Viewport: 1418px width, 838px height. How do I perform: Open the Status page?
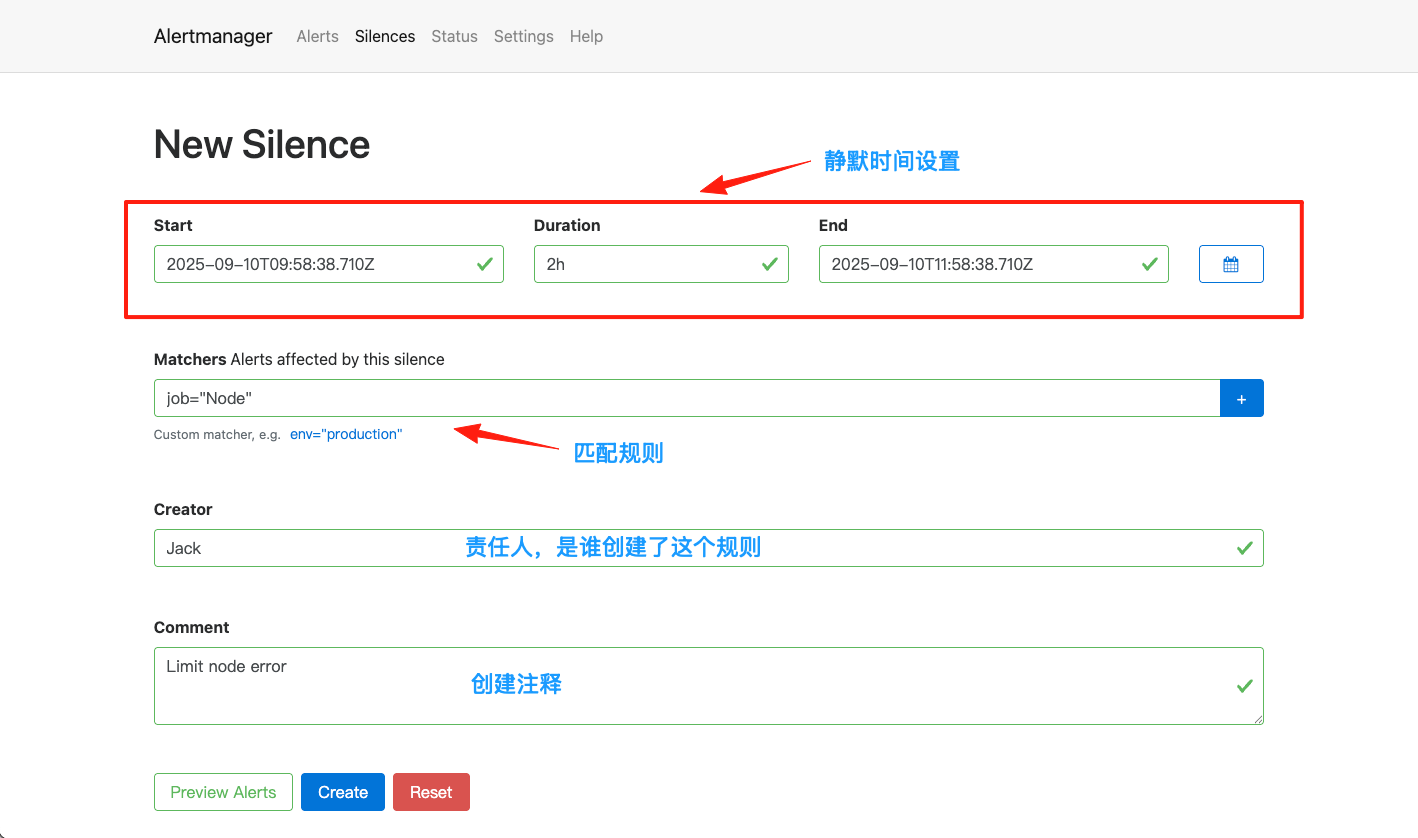[x=454, y=36]
